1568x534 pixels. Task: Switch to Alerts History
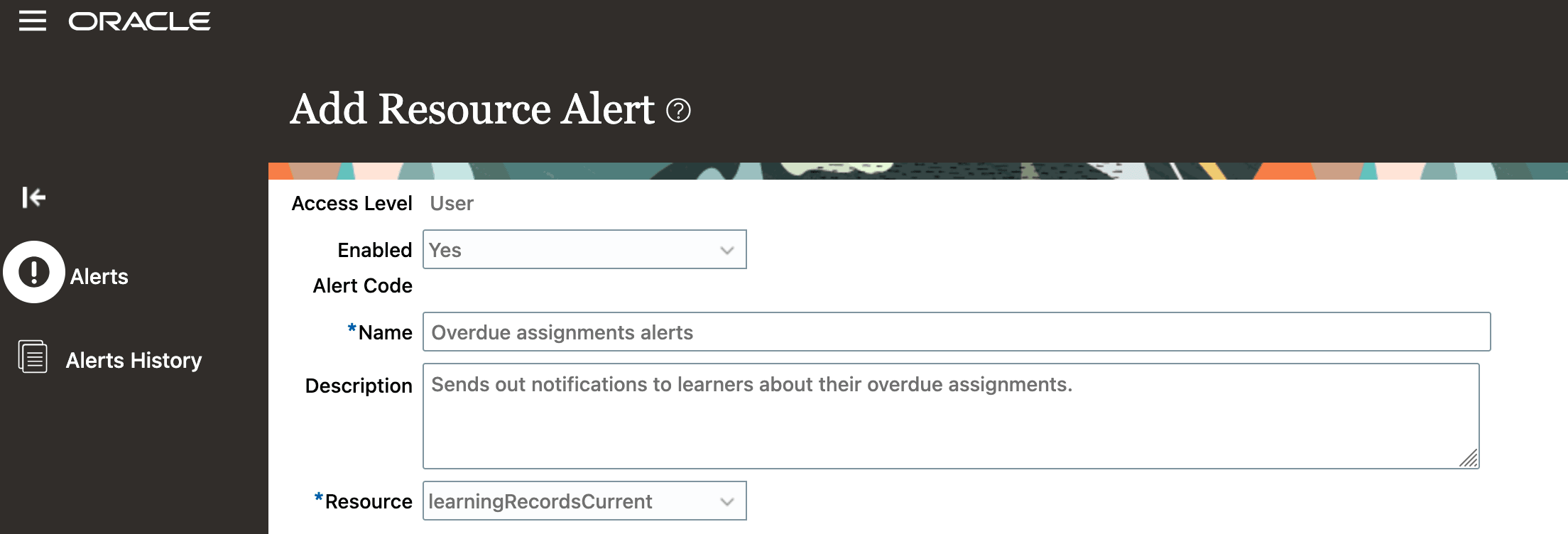tap(134, 360)
